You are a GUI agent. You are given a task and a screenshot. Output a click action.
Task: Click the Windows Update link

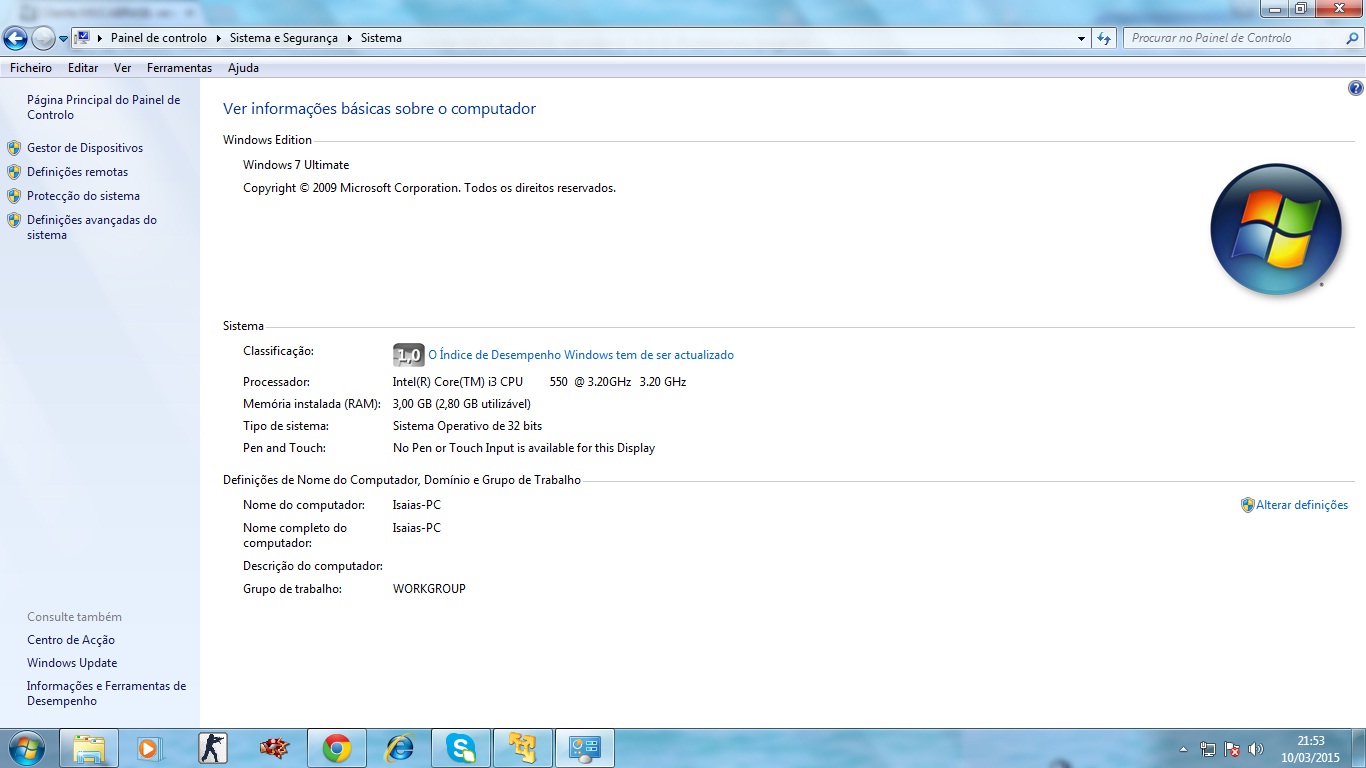(72, 663)
